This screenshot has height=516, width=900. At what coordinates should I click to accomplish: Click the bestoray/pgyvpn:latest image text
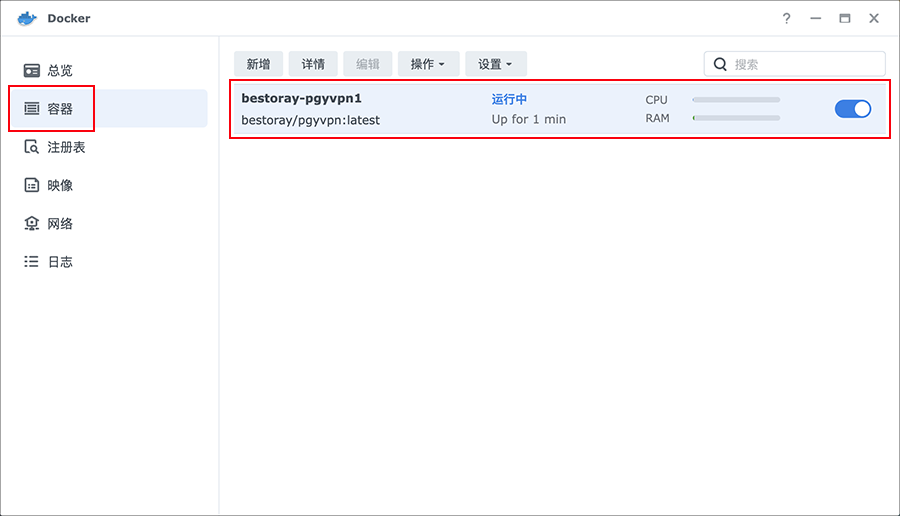(311, 120)
